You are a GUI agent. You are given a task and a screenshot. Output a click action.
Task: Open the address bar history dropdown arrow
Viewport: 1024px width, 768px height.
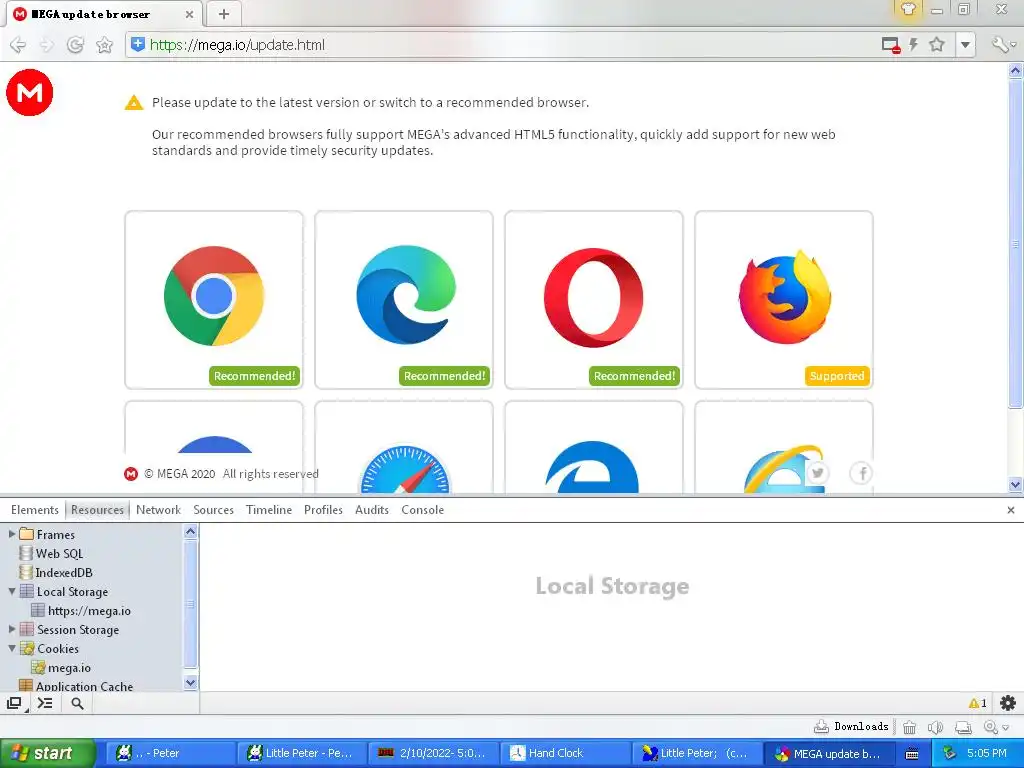tap(965, 45)
